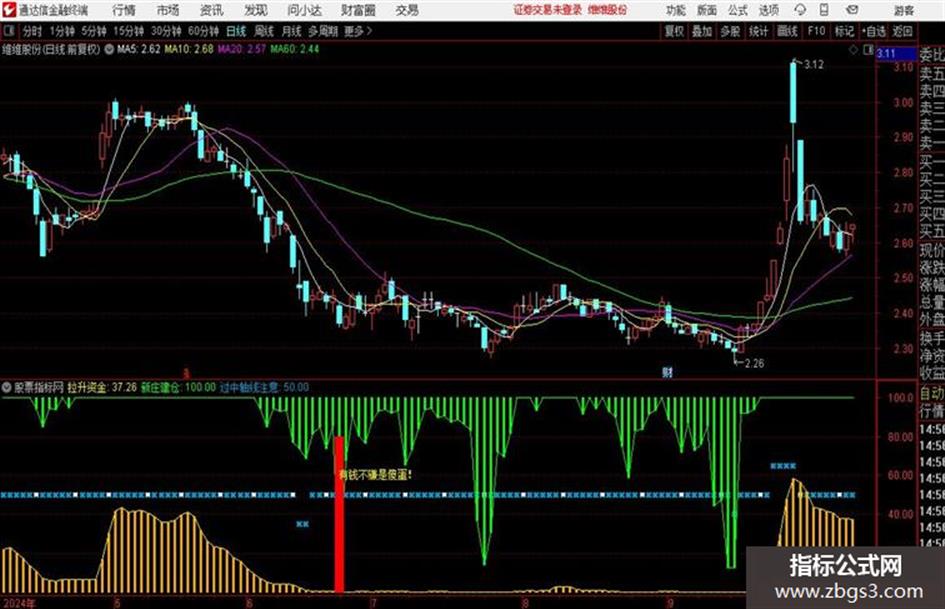Click the blue 财 marker on chart
This screenshot has width=945, height=609.
click(x=667, y=373)
